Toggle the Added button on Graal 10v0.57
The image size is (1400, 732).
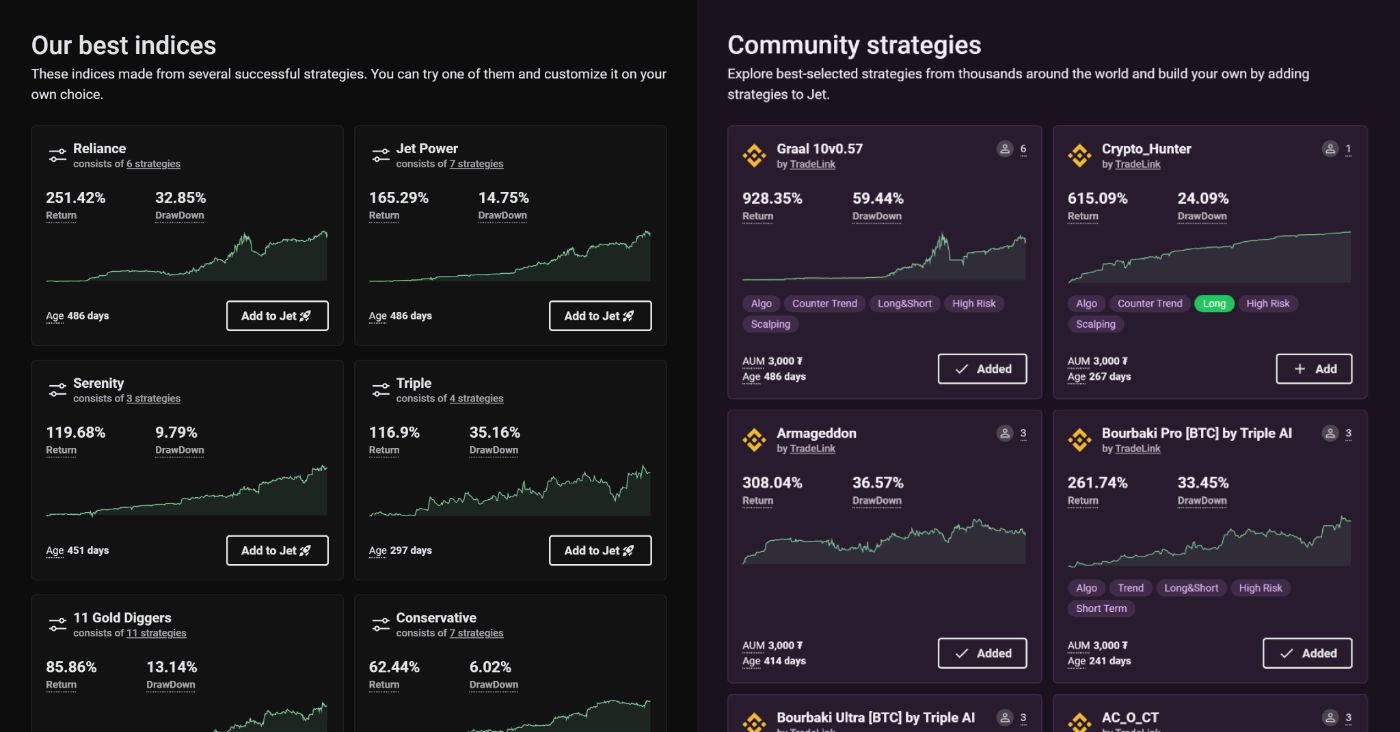click(x=983, y=369)
